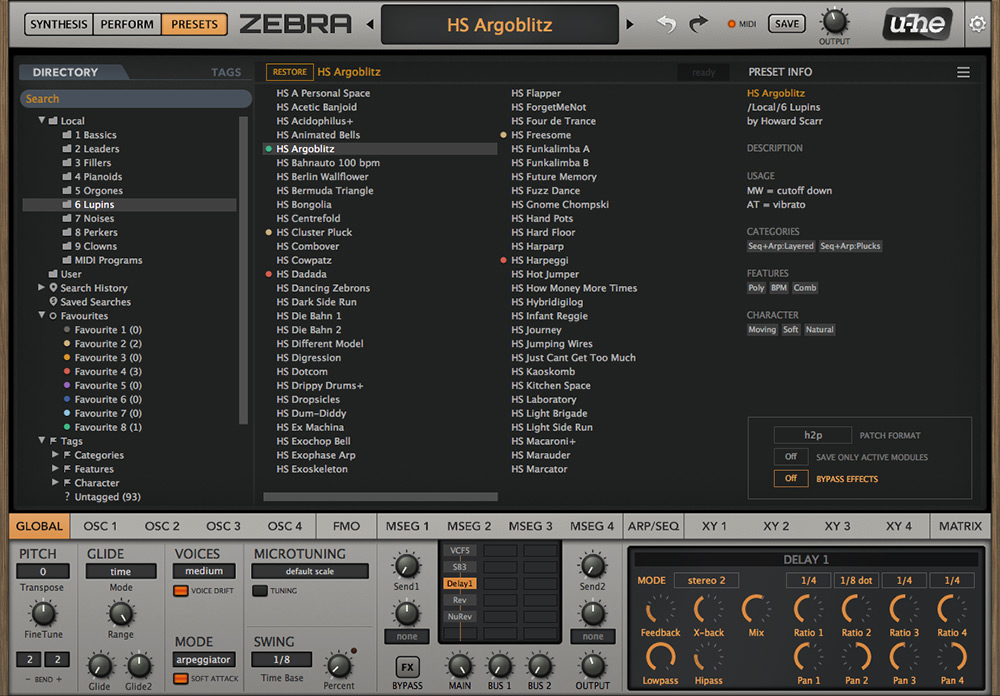Select the HS Bermuda Triangle preset
The image size is (1000, 696).
tap(325, 191)
